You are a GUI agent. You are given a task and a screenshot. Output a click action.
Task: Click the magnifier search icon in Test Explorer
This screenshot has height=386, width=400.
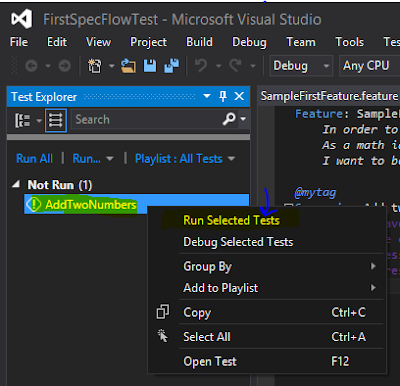tap(229, 119)
